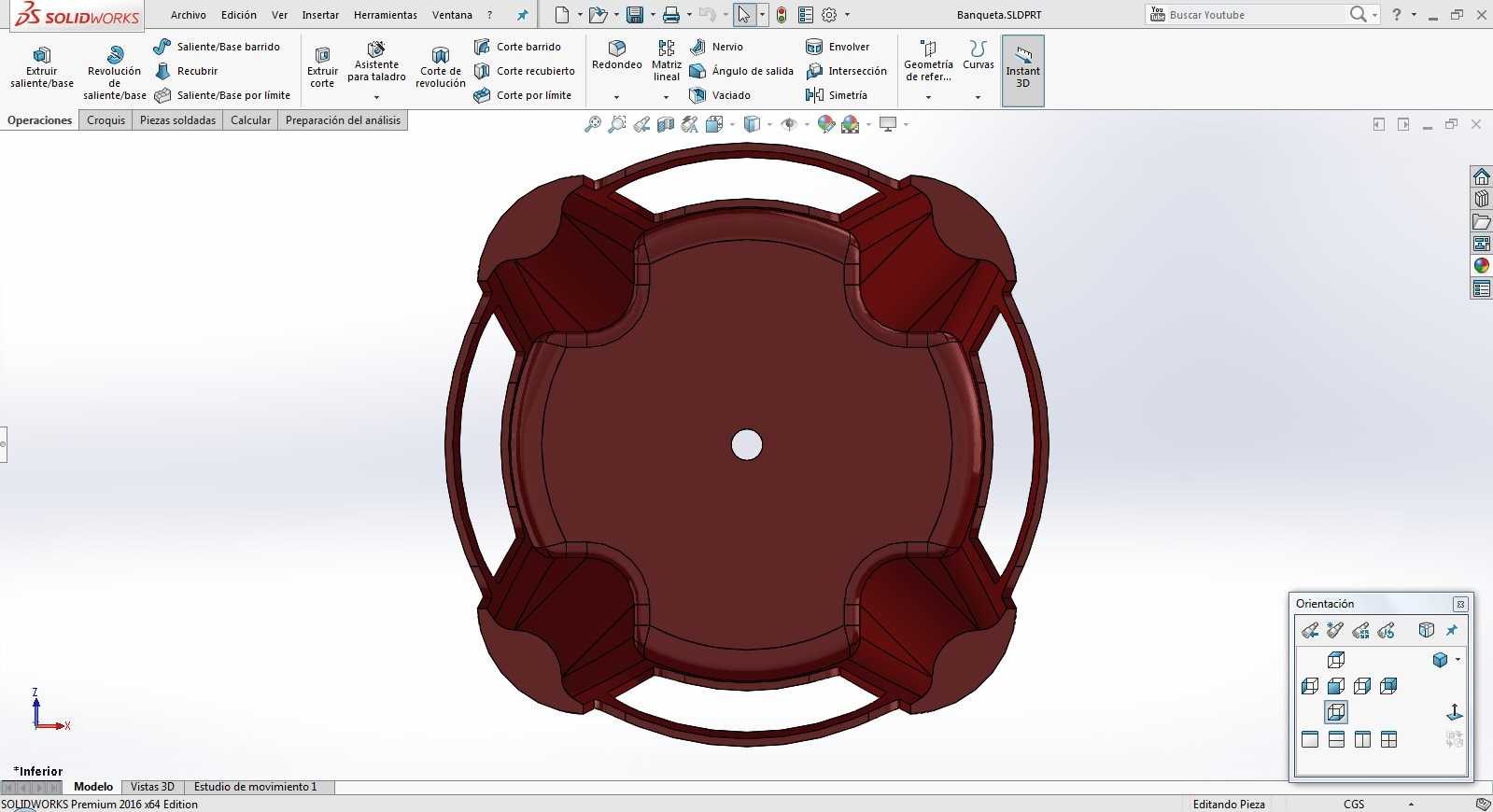Toggle the Instant 3D mode
1493x812 pixels.
[x=1022, y=70]
